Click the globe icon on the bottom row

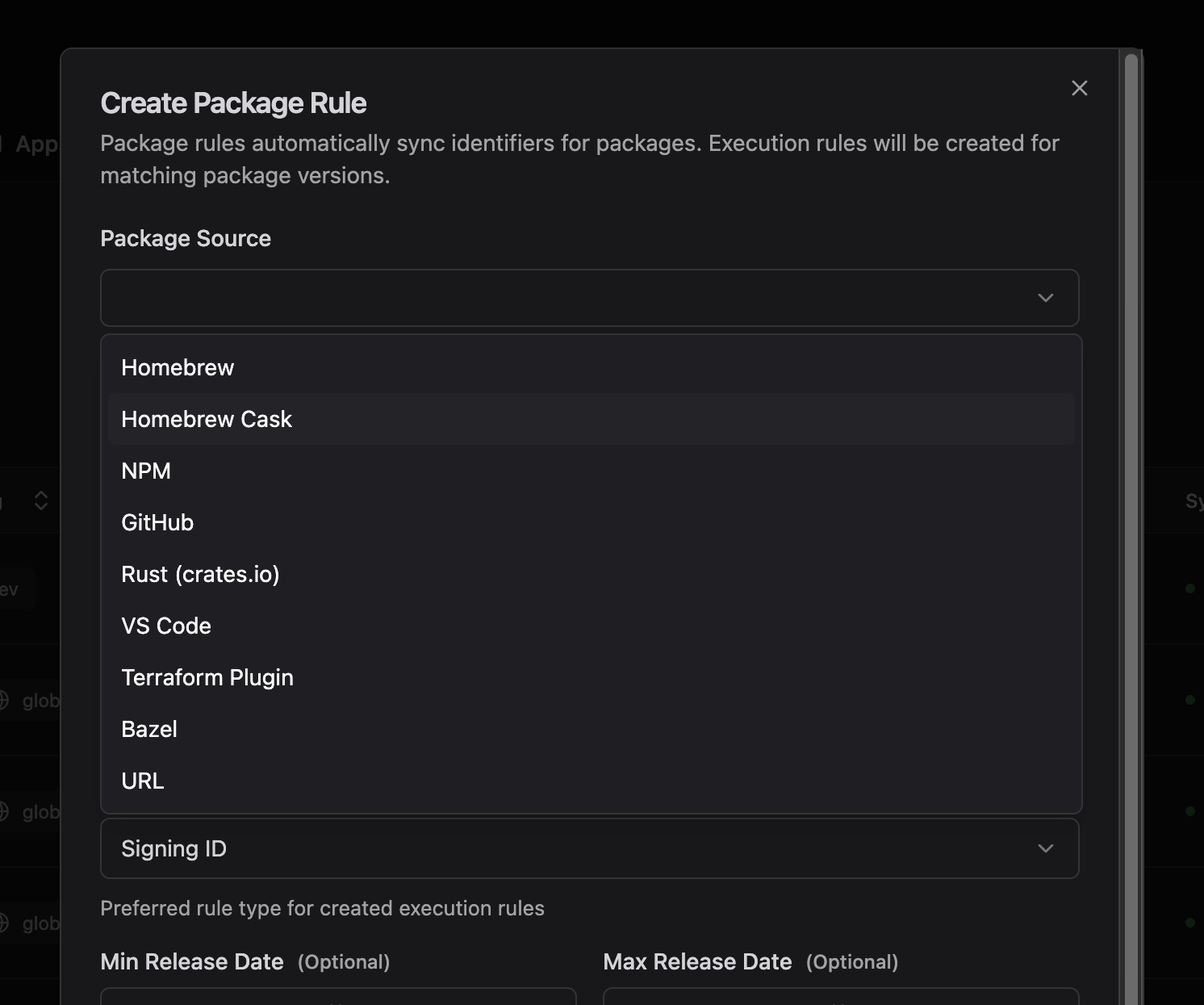click(x=3, y=923)
